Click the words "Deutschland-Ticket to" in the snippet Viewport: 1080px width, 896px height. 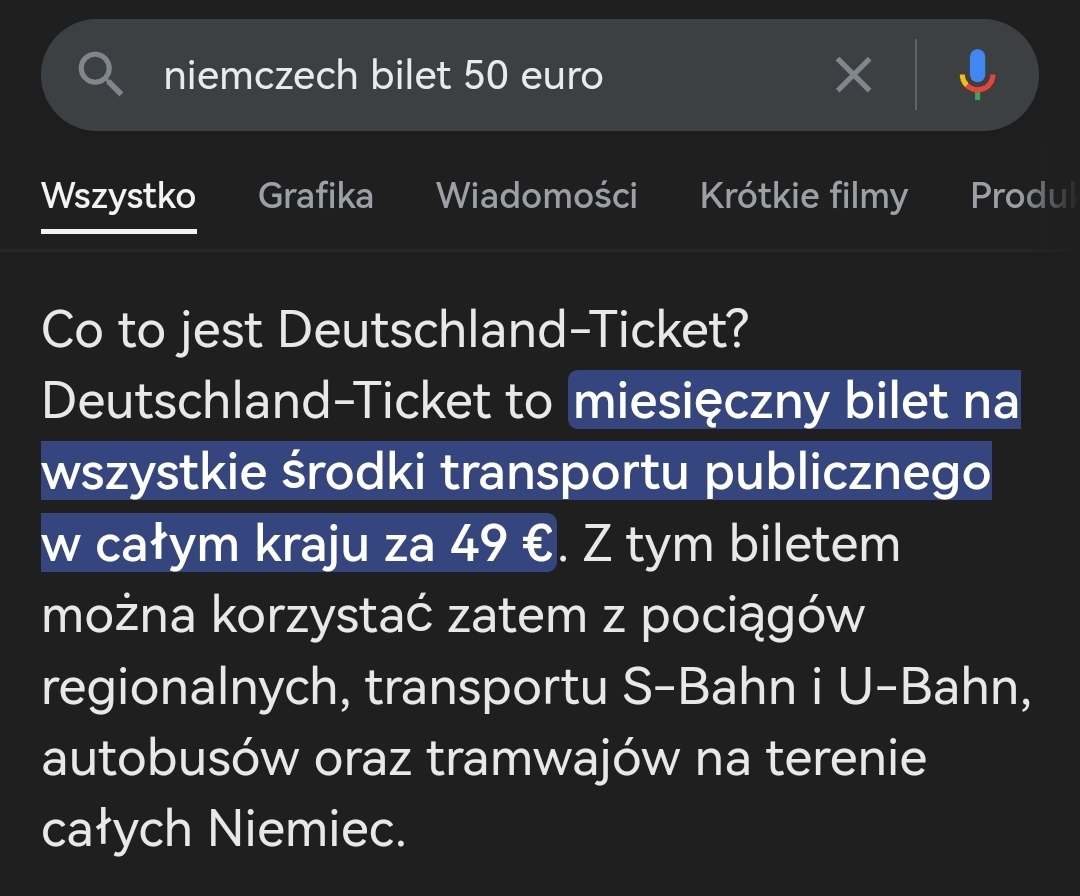point(297,403)
